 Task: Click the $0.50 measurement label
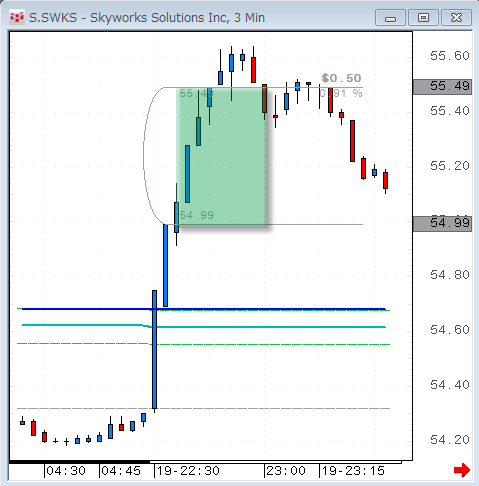[x=341, y=78]
